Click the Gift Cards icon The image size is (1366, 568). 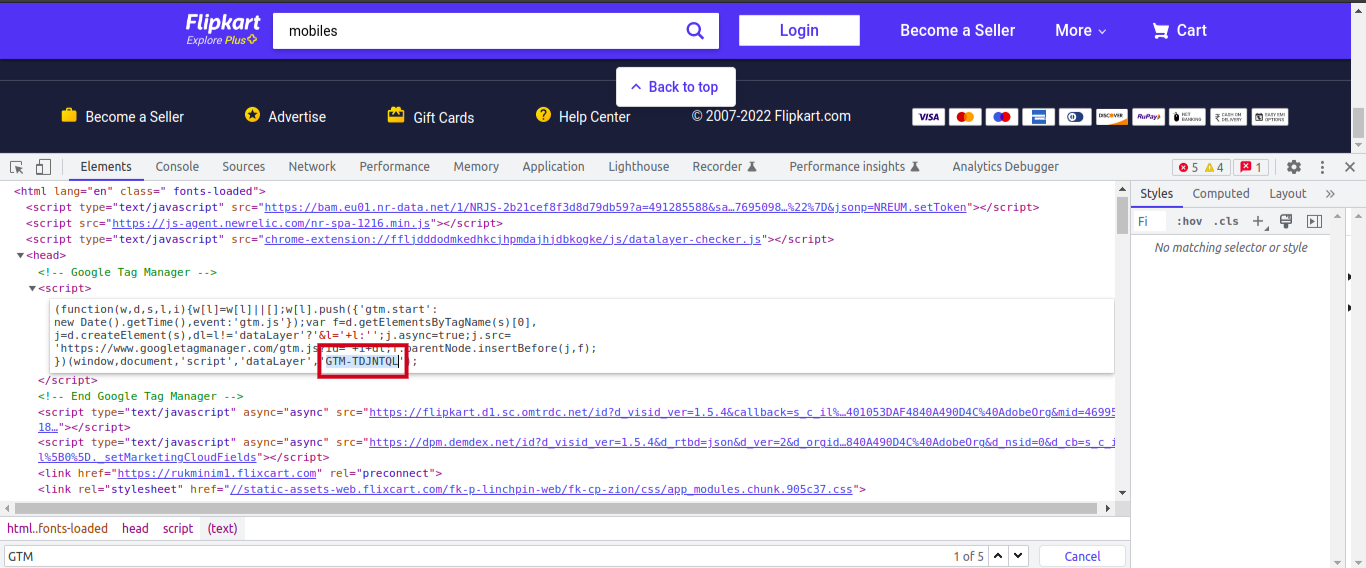pyautogui.click(x=396, y=115)
